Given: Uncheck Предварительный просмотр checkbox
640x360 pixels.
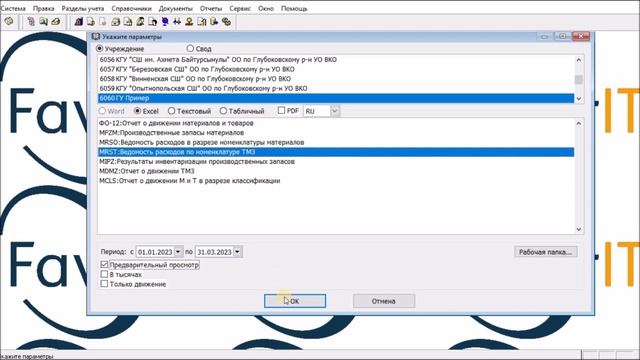Looking at the screenshot, I should tap(104, 264).
